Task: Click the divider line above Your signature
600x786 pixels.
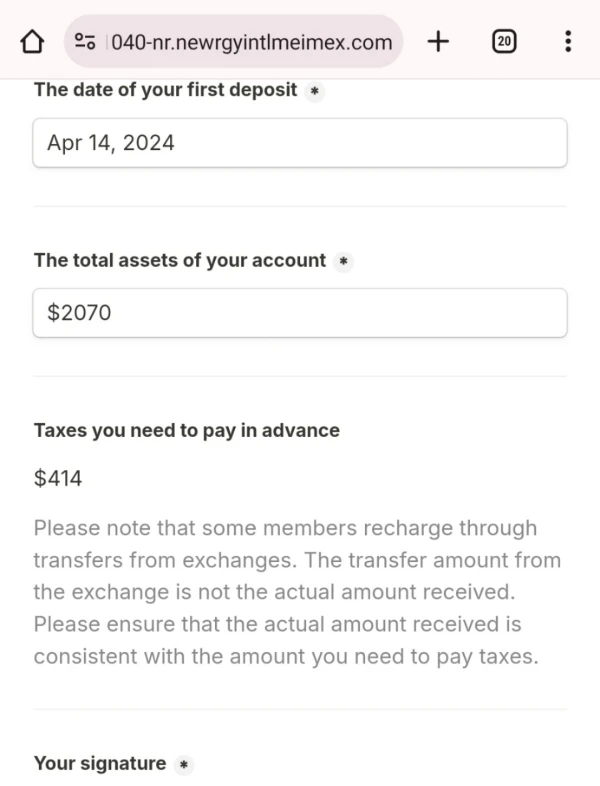Action: (x=300, y=710)
